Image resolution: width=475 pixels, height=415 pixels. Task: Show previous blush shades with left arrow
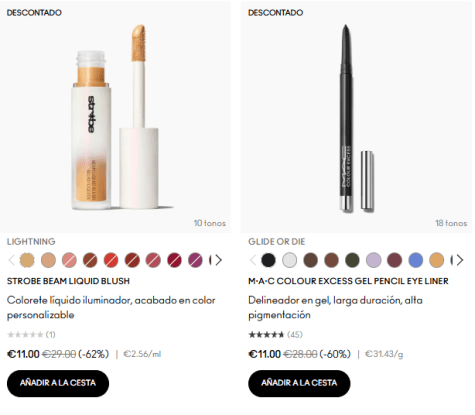[x=11, y=260]
